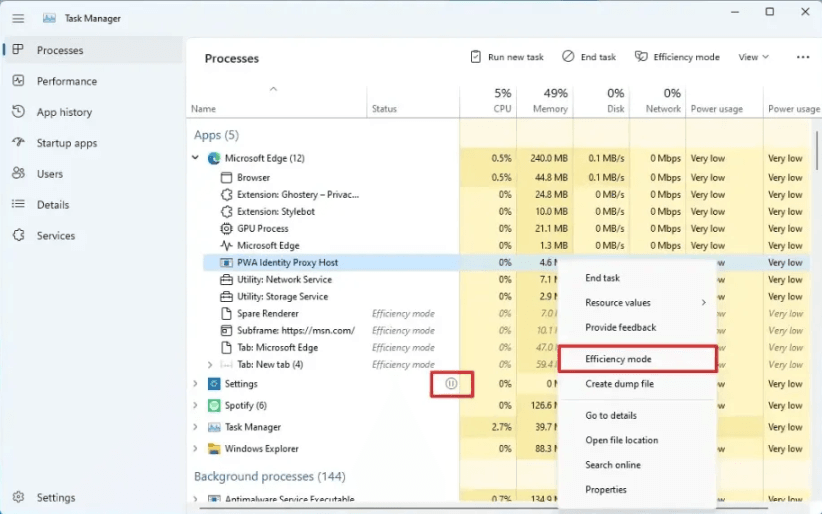
Task: Click the three-dots more options button
Action: pyautogui.click(x=802, y=58)
